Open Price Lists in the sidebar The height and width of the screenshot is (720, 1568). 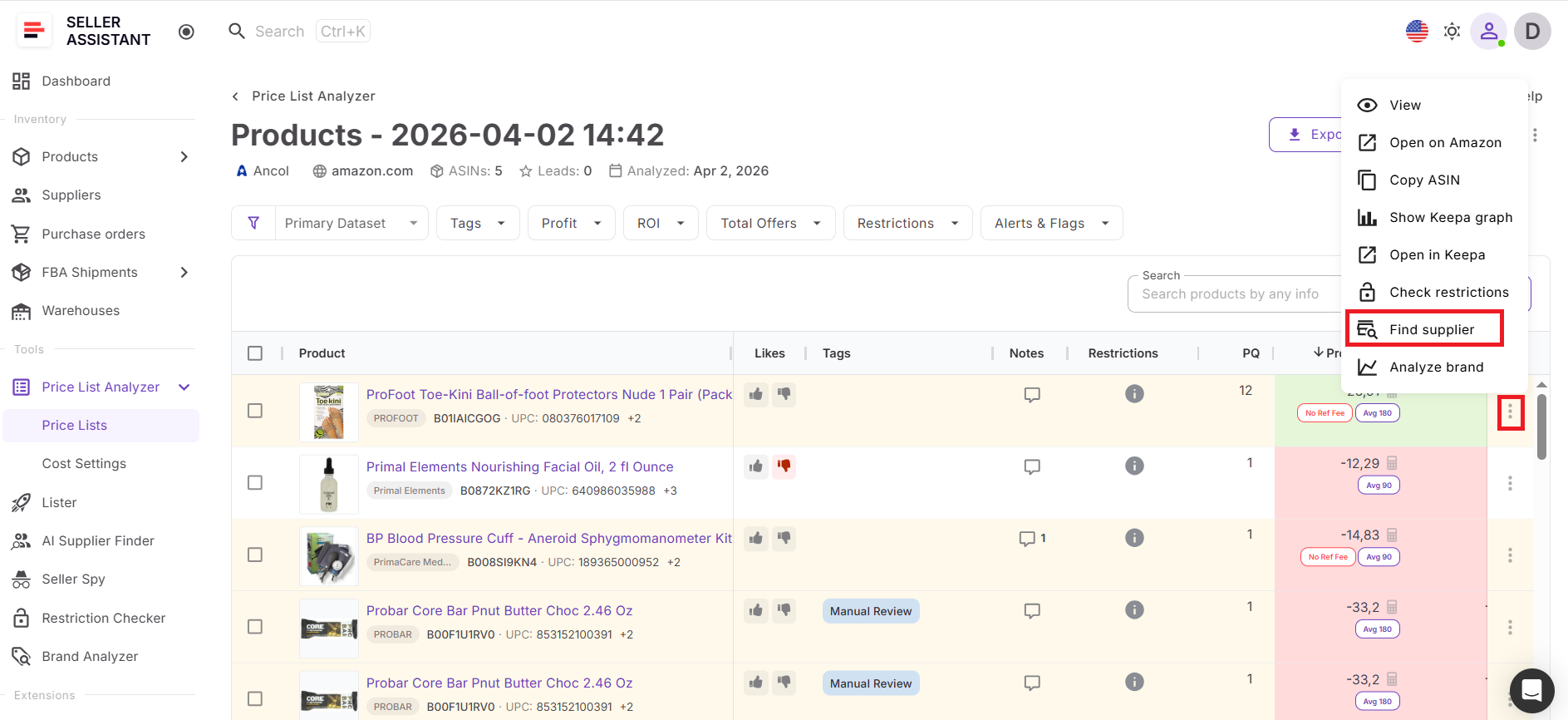click(x=101, y=425)
